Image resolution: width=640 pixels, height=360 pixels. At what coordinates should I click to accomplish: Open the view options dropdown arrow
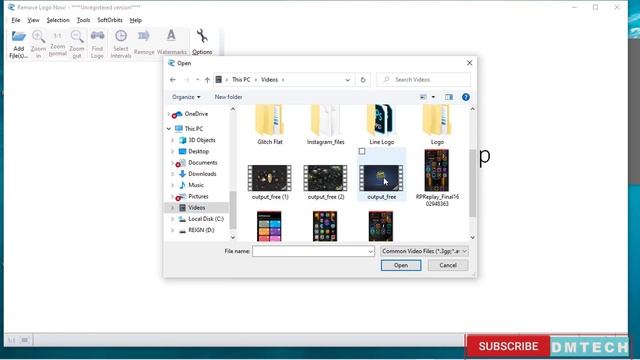[433, 97]
